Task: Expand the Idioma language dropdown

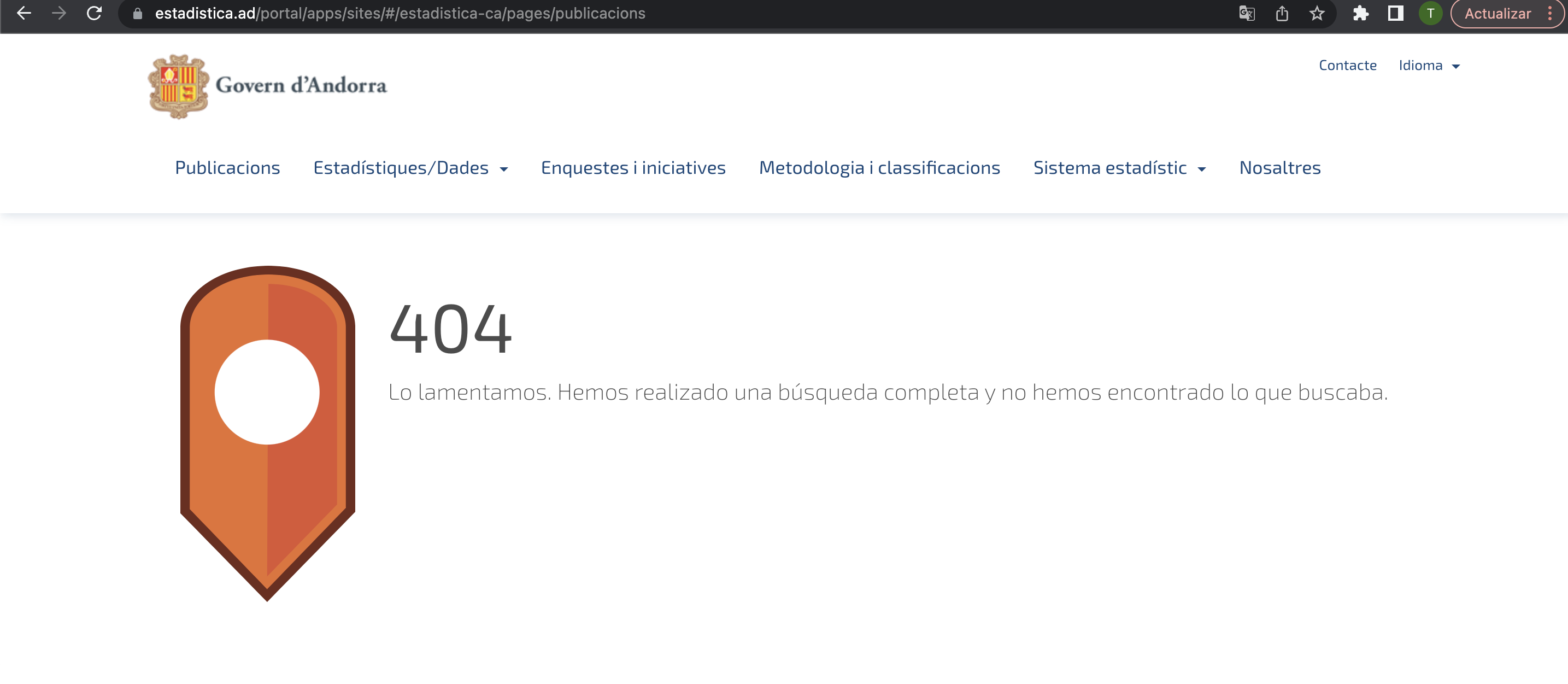Action: [1429, 66]
